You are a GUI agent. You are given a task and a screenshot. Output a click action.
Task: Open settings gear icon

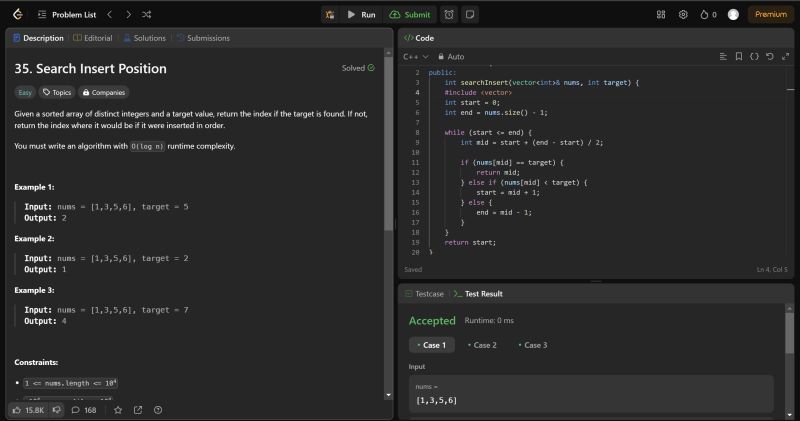tap(683, 15)
